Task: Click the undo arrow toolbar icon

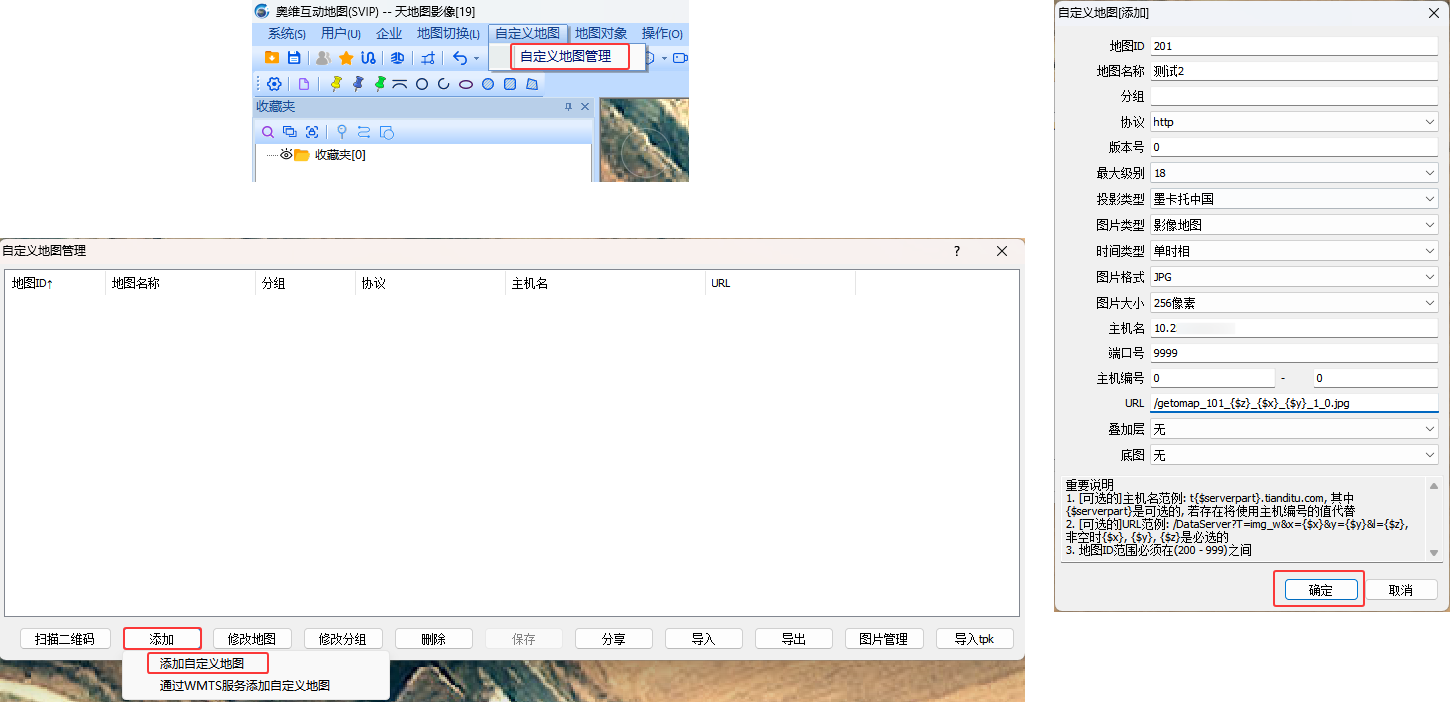Action: (460, 58)
